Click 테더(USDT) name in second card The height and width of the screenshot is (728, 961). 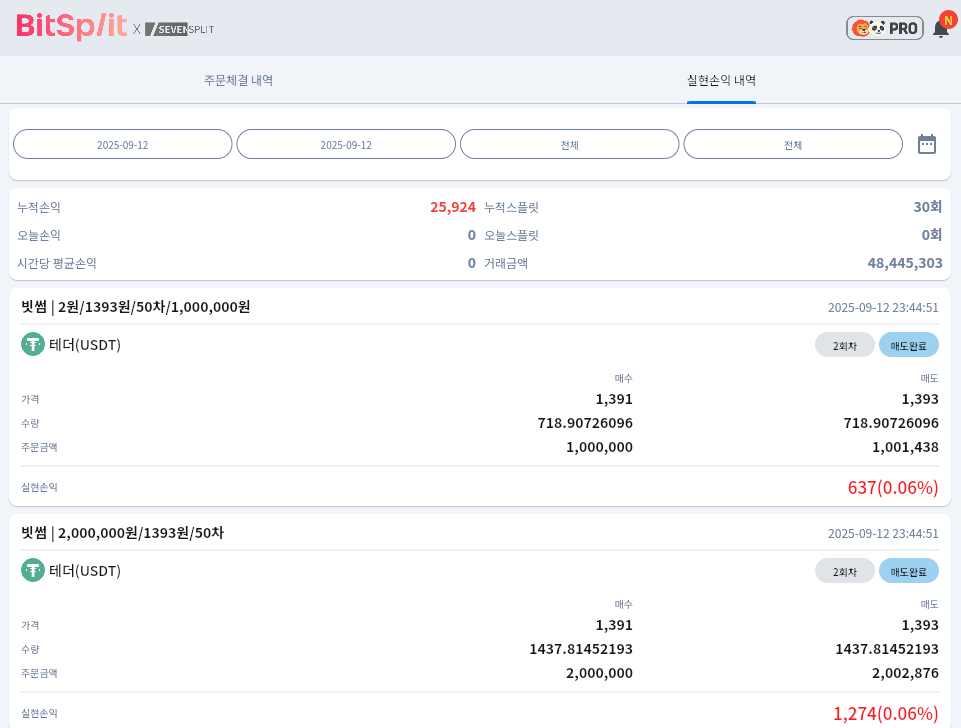coord(85,571)
